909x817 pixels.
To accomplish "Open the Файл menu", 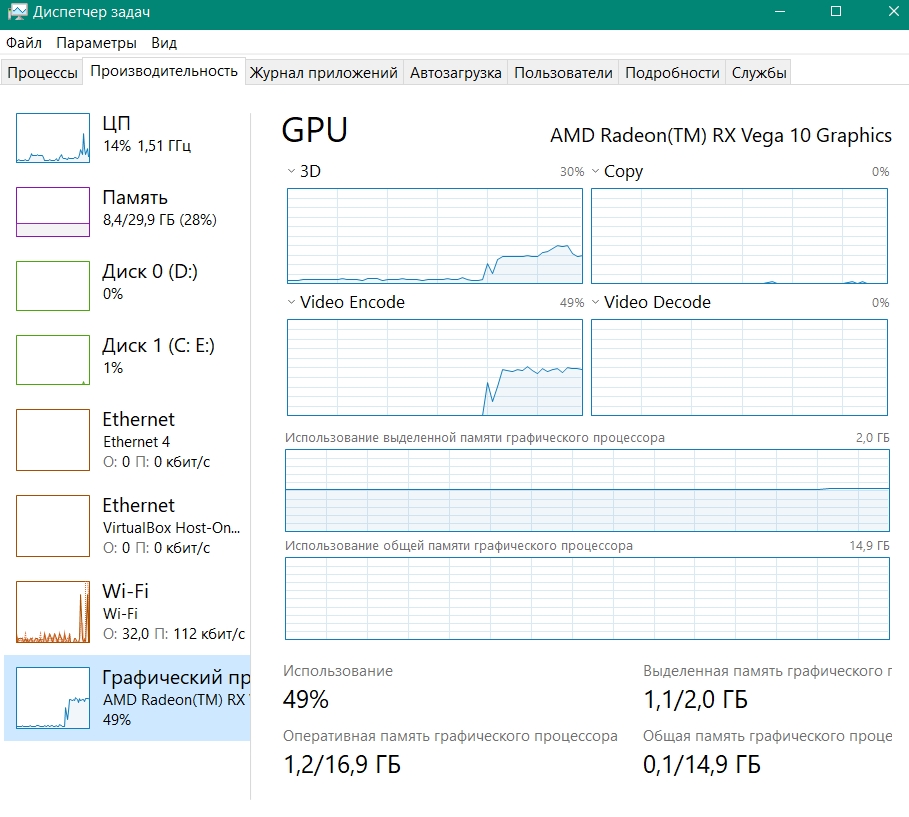I will tap(24, 43).
